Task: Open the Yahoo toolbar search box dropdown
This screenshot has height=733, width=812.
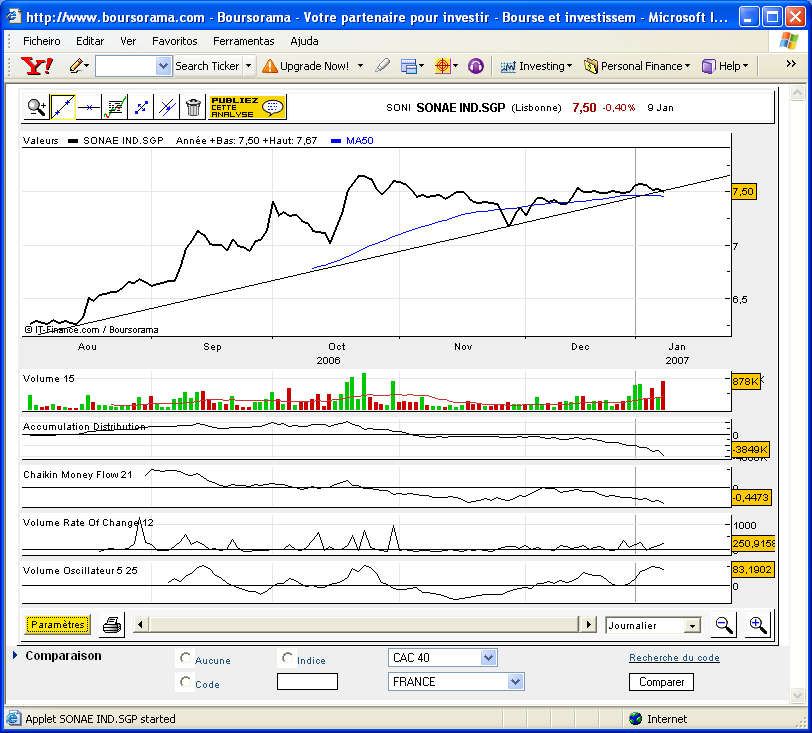Action: click(163, 66)
